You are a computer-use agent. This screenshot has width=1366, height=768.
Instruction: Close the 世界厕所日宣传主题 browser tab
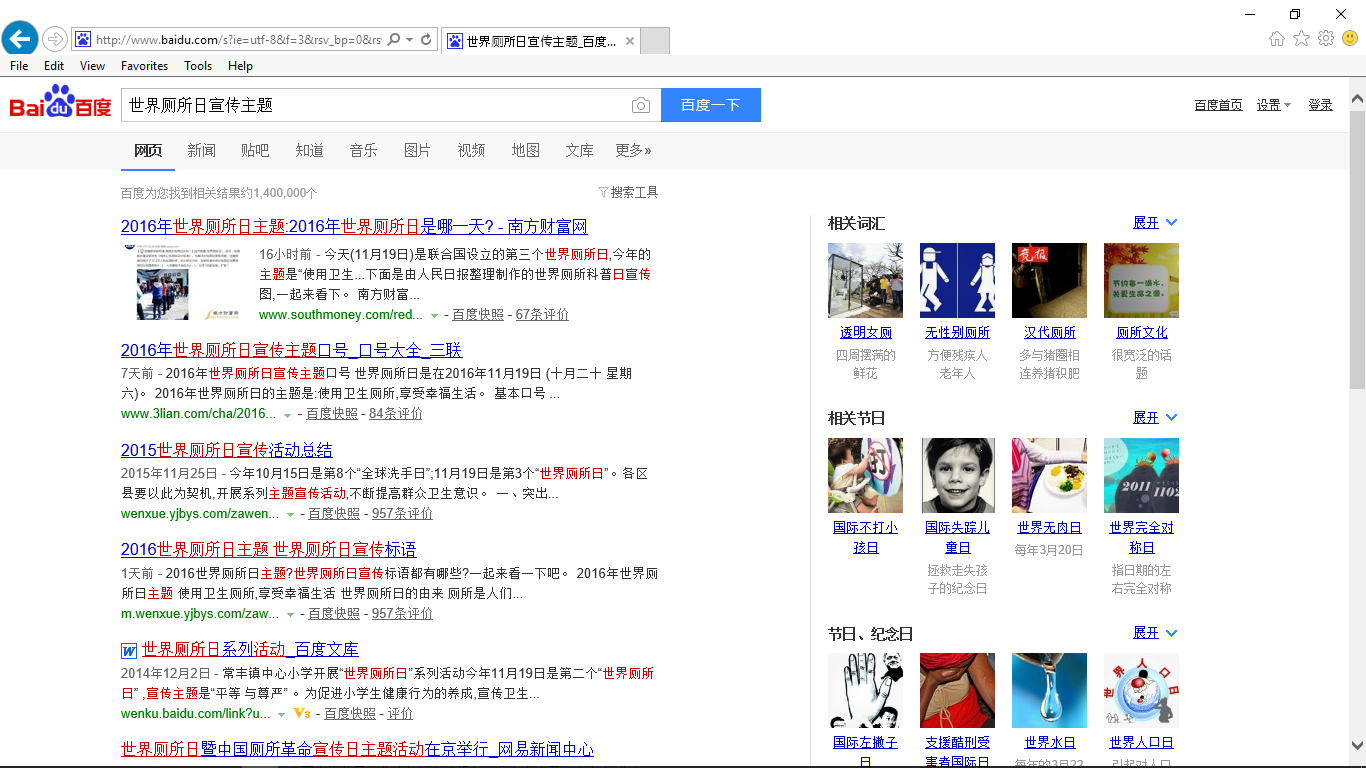(x=629, y=41)
